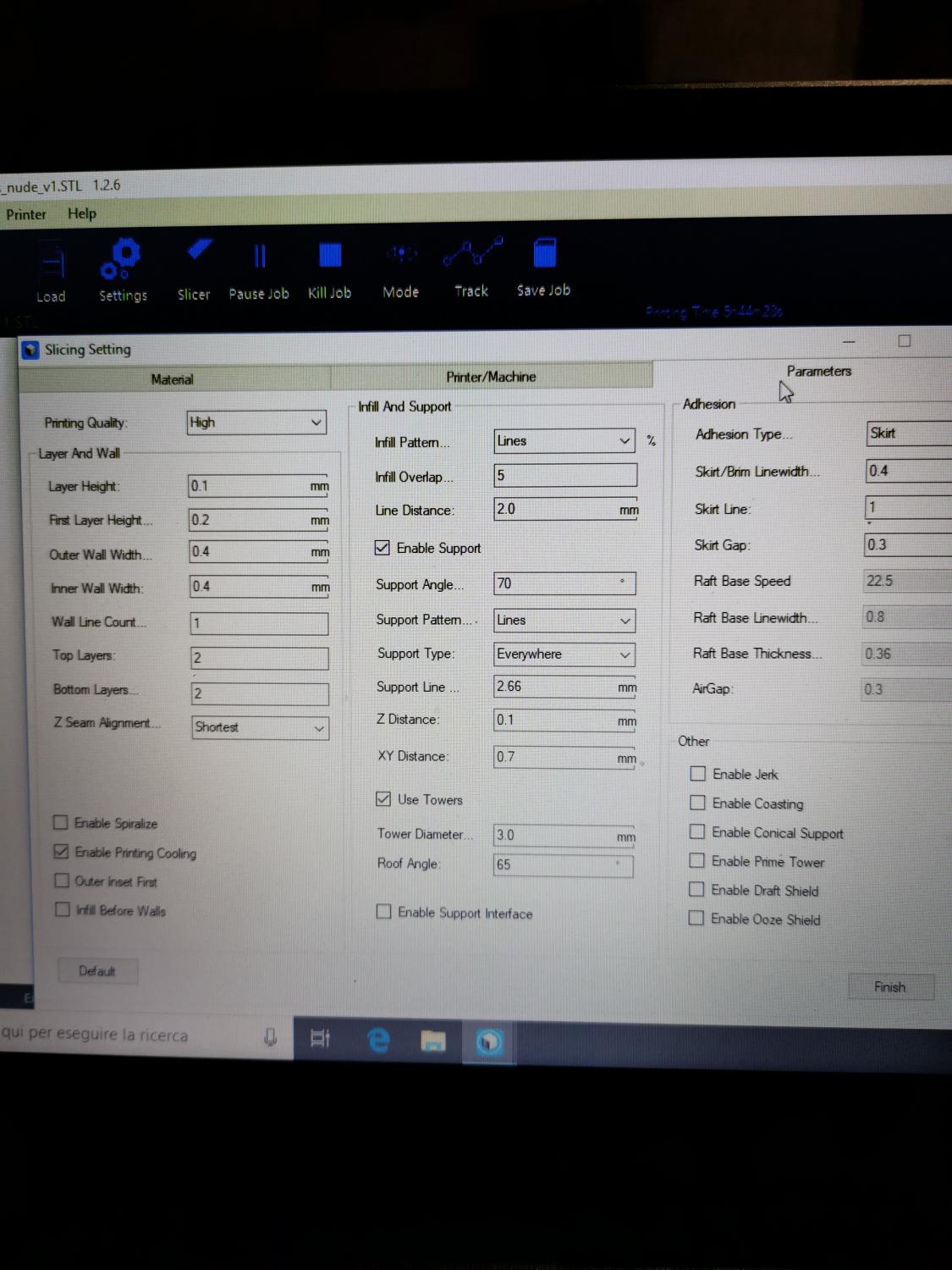The image size is (952, 1270).
Task: Disable the Use Towers checkbox
Action: coord(383,799)
